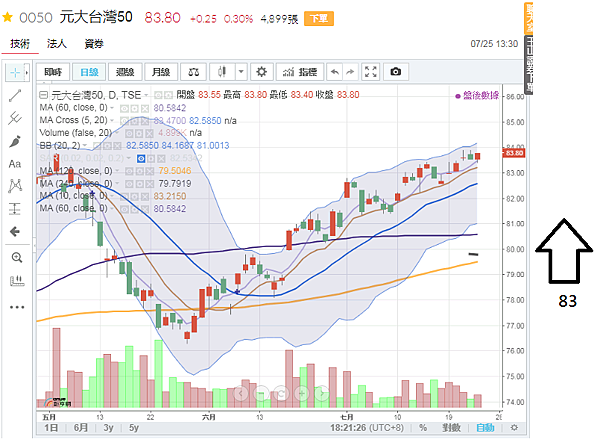Redo the last chart action
The height and width of the screenshot is (448, 600).
(350, 72)
